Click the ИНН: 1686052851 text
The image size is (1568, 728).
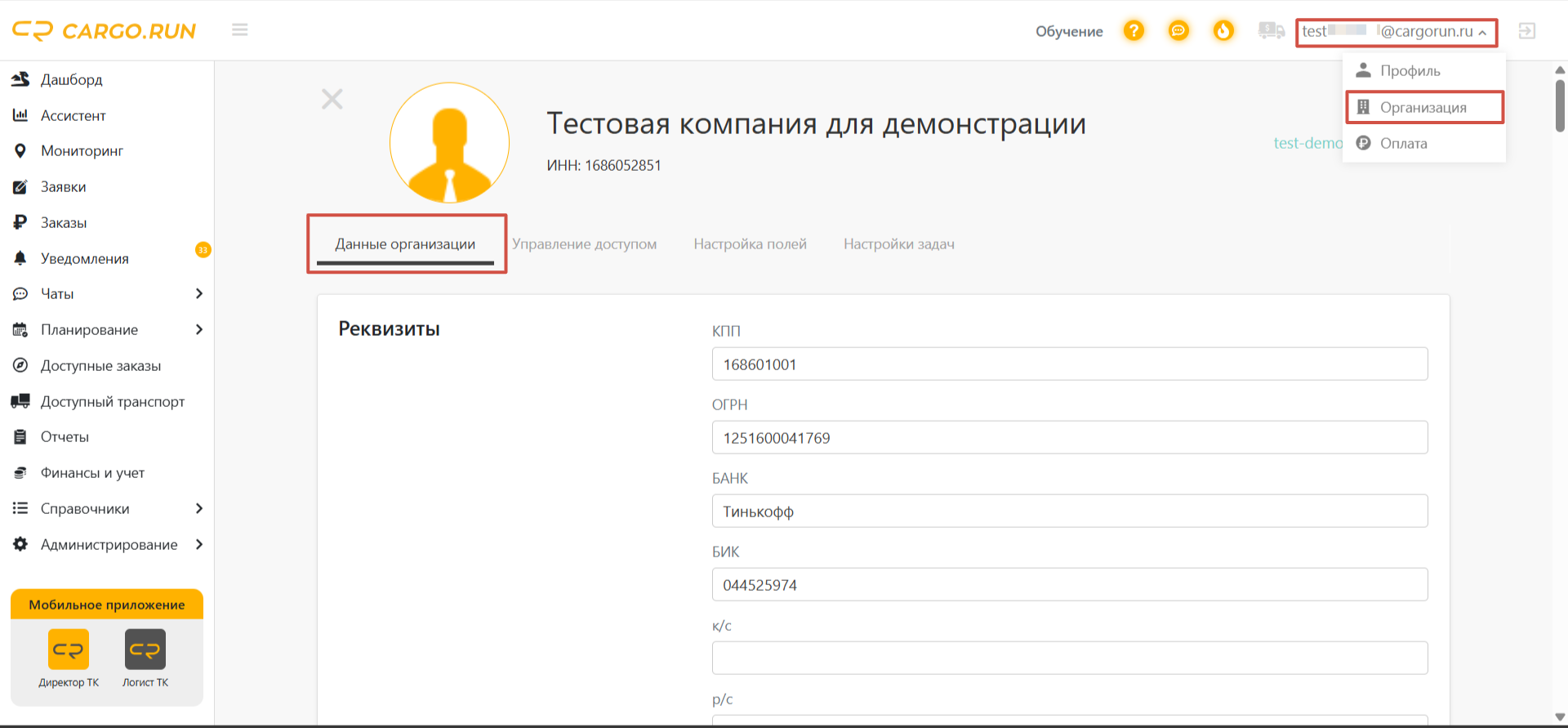click(x=604, y=165)
